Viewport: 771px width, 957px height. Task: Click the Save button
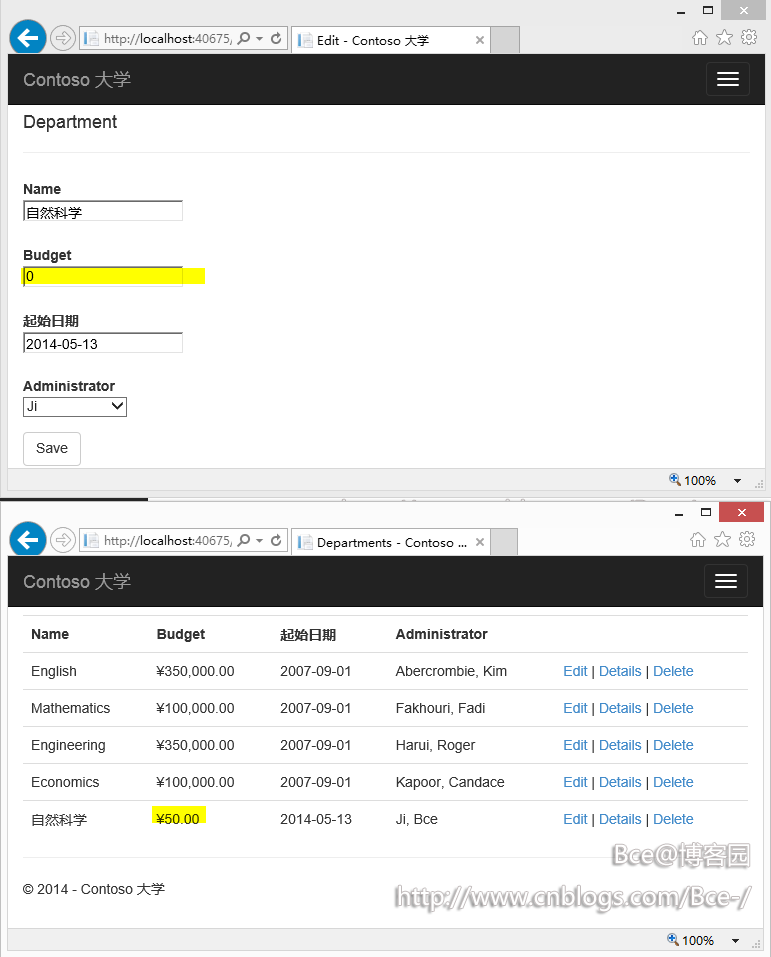pyautogui.click(x=52, y=449)
